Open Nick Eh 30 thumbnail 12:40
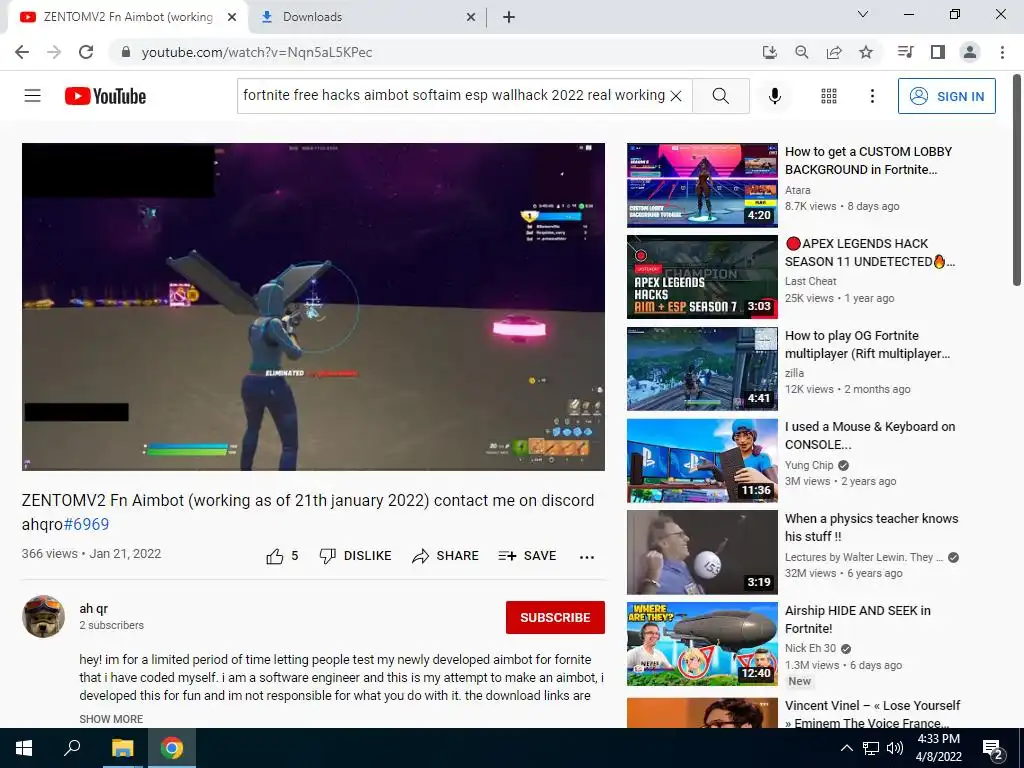This screenshot has width=1024, height=768. tap(702, 645)
